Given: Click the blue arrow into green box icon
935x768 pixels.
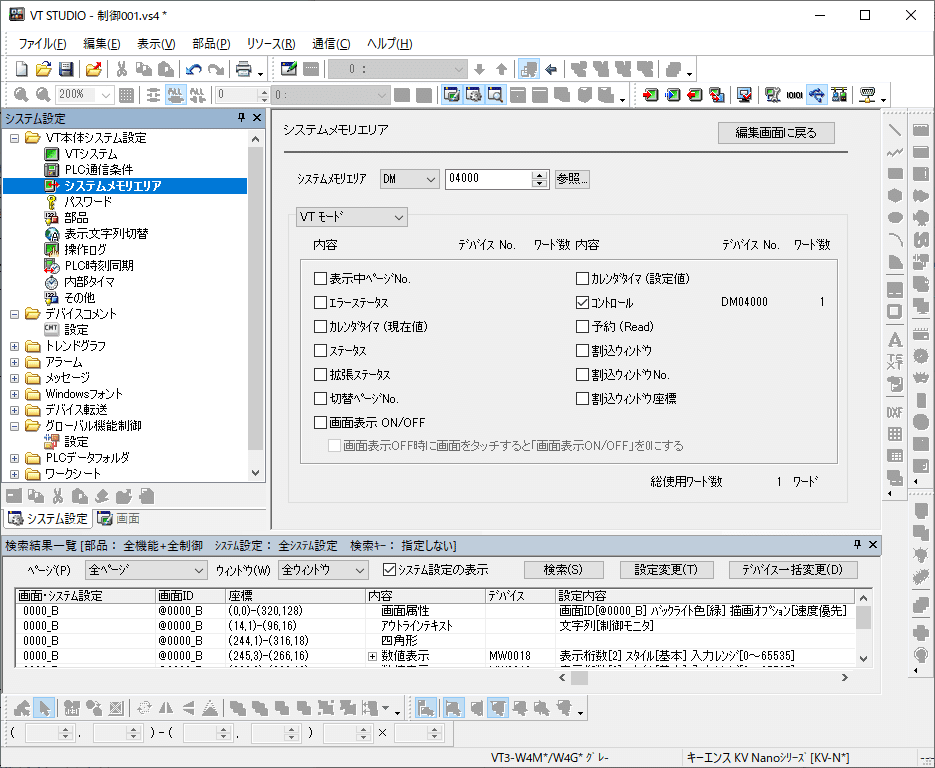Looking at the screenshot, I should 673,95.
